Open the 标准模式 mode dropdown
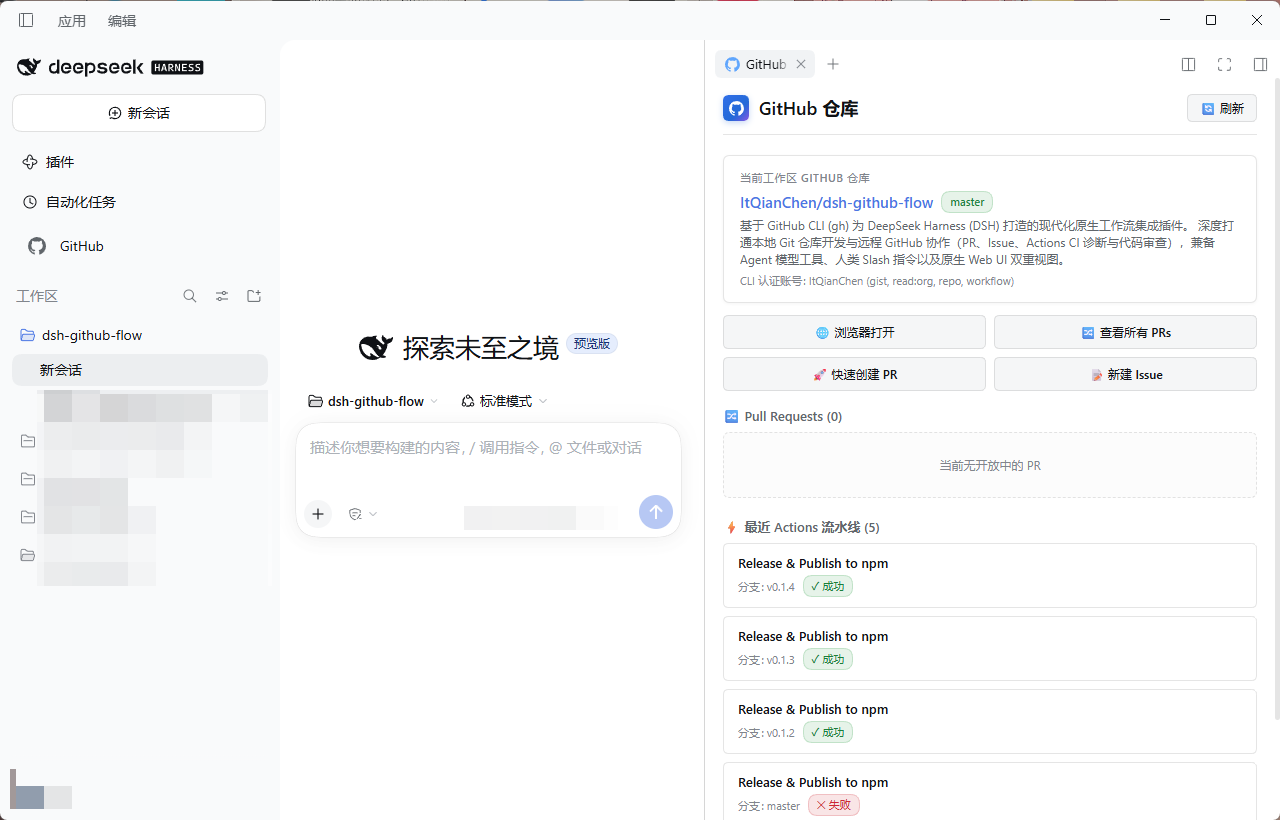This screenshot has width=1280, height=820. pyautogui.click(x=504, y=401)
